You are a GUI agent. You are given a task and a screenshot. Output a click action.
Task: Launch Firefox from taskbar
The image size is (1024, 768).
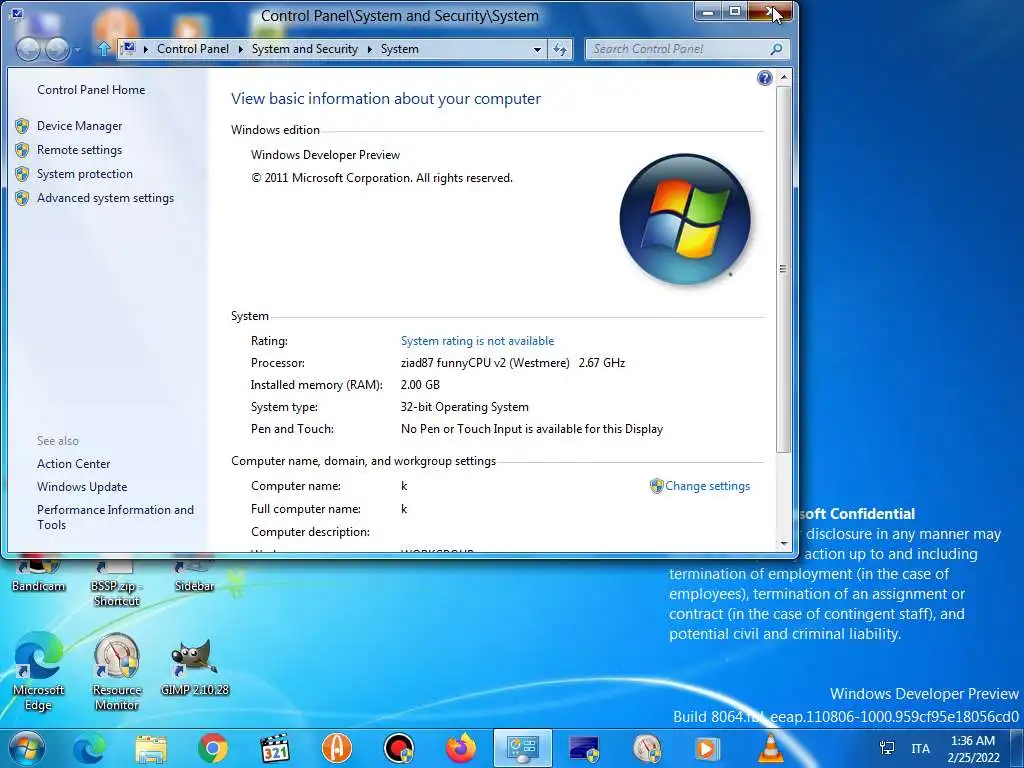461,748
